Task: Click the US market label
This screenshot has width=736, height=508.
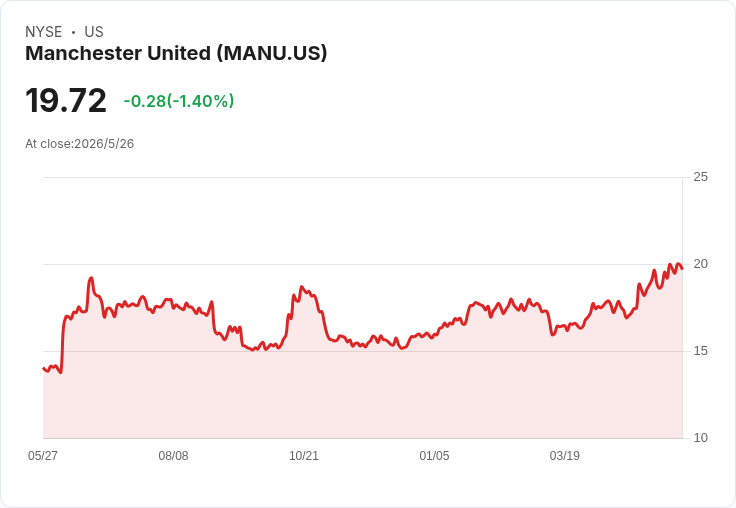Action: 94,32
